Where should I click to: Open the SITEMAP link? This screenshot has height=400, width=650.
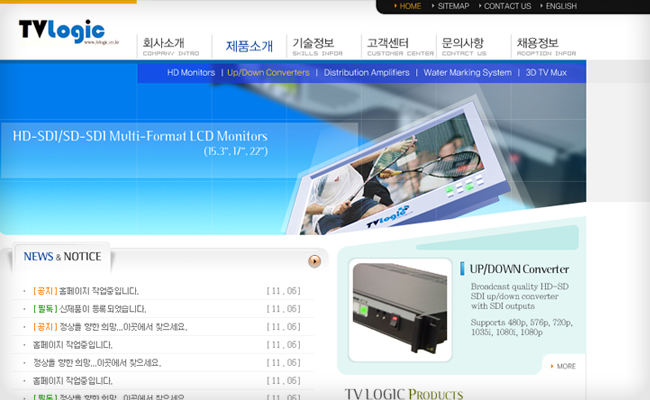click(453, 6)
